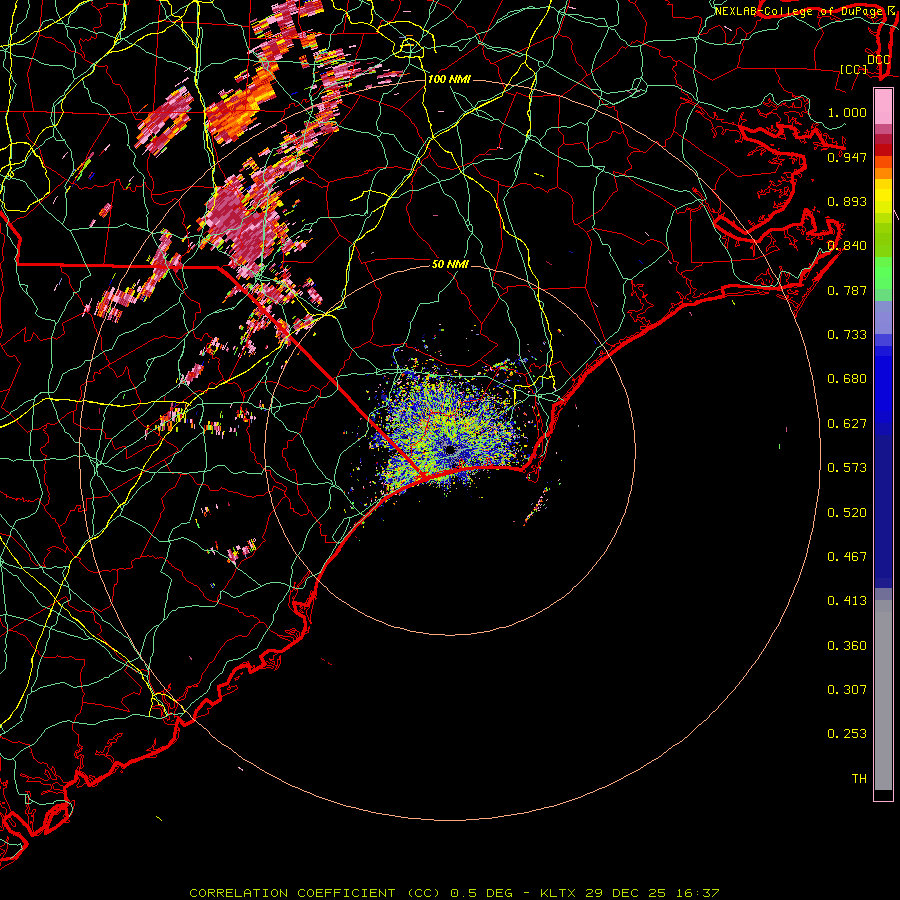Select the 0.893 scale value

pos(847,201)
